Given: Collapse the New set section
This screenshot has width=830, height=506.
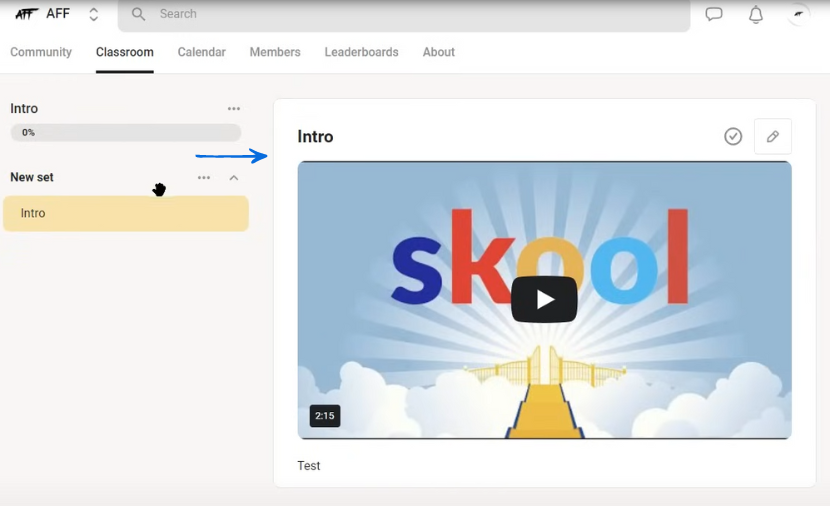Looking at the screenshot, I should pyautogui.click(x=234, y=178).
